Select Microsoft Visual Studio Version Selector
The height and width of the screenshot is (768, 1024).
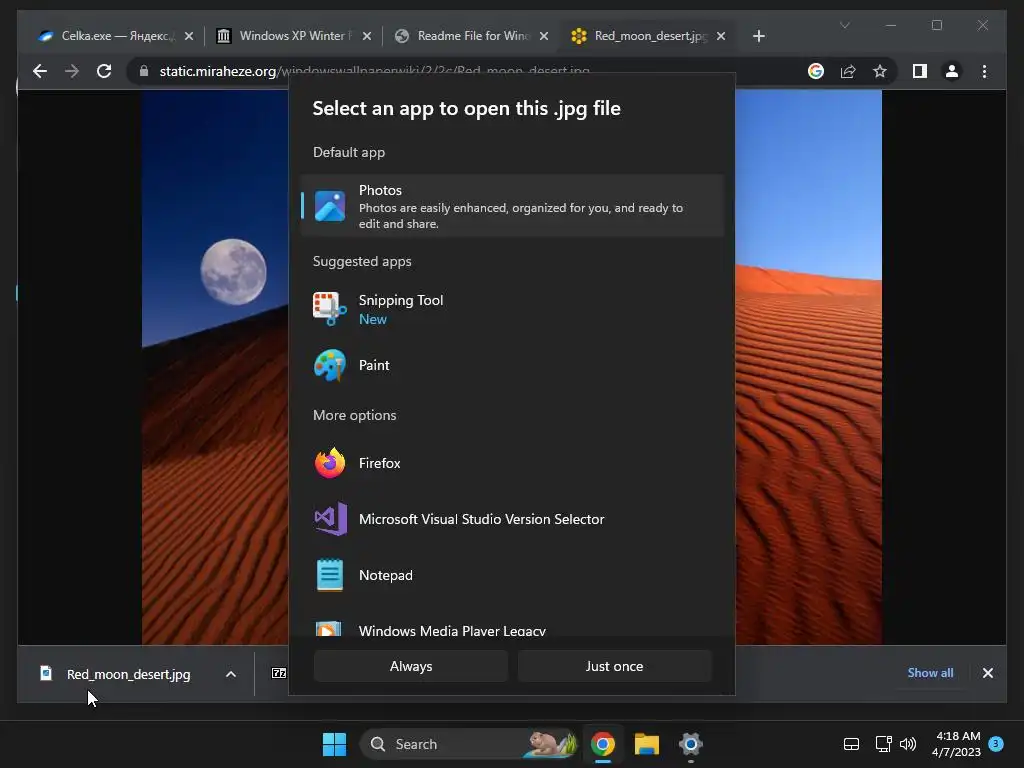513,519
